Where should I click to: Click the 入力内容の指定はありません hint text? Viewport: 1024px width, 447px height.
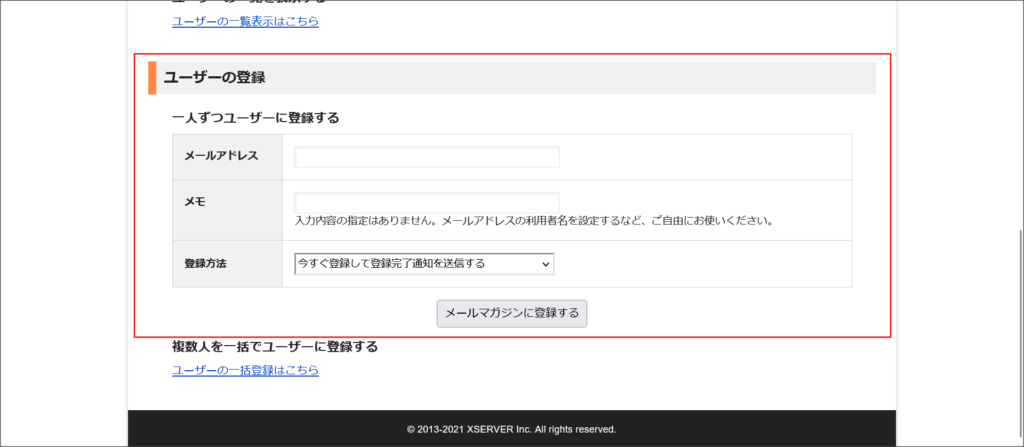(534, 221)
